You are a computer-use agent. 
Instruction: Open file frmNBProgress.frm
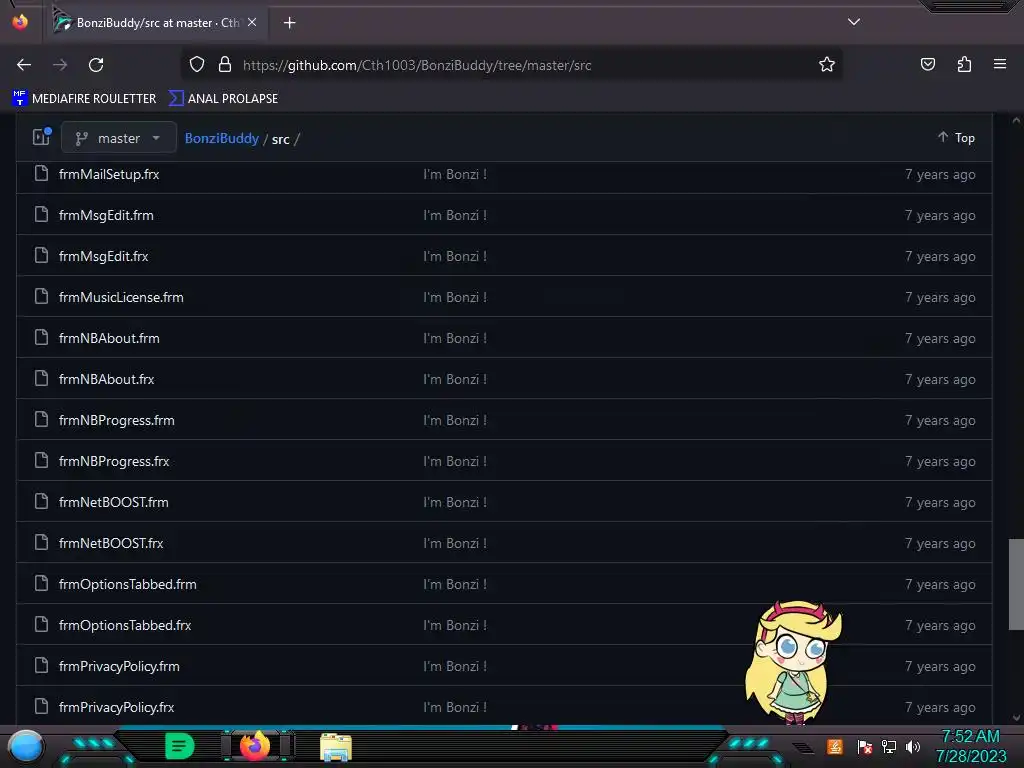pos(117,421)
